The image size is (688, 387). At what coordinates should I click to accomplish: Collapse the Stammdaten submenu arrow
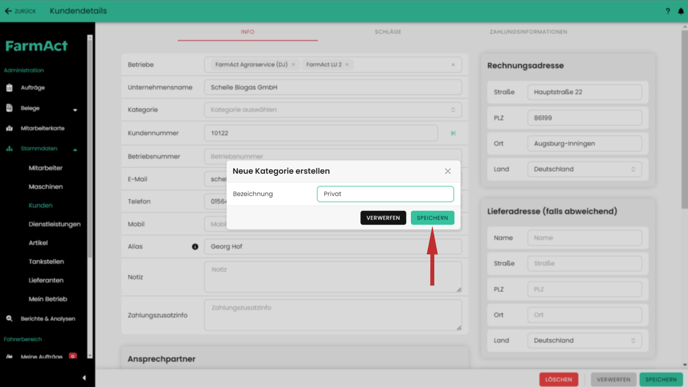75,150
